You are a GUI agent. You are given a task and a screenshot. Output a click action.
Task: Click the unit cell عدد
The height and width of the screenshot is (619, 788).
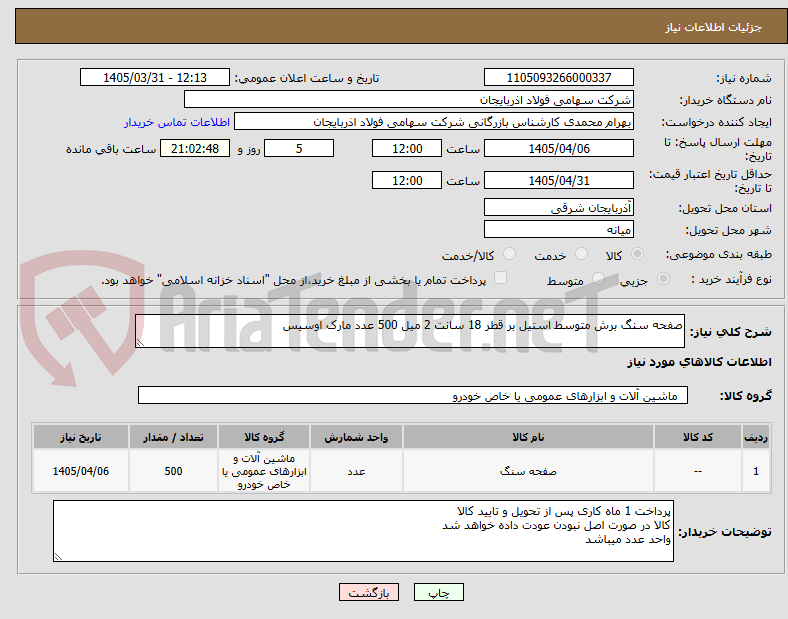[356, 471]
